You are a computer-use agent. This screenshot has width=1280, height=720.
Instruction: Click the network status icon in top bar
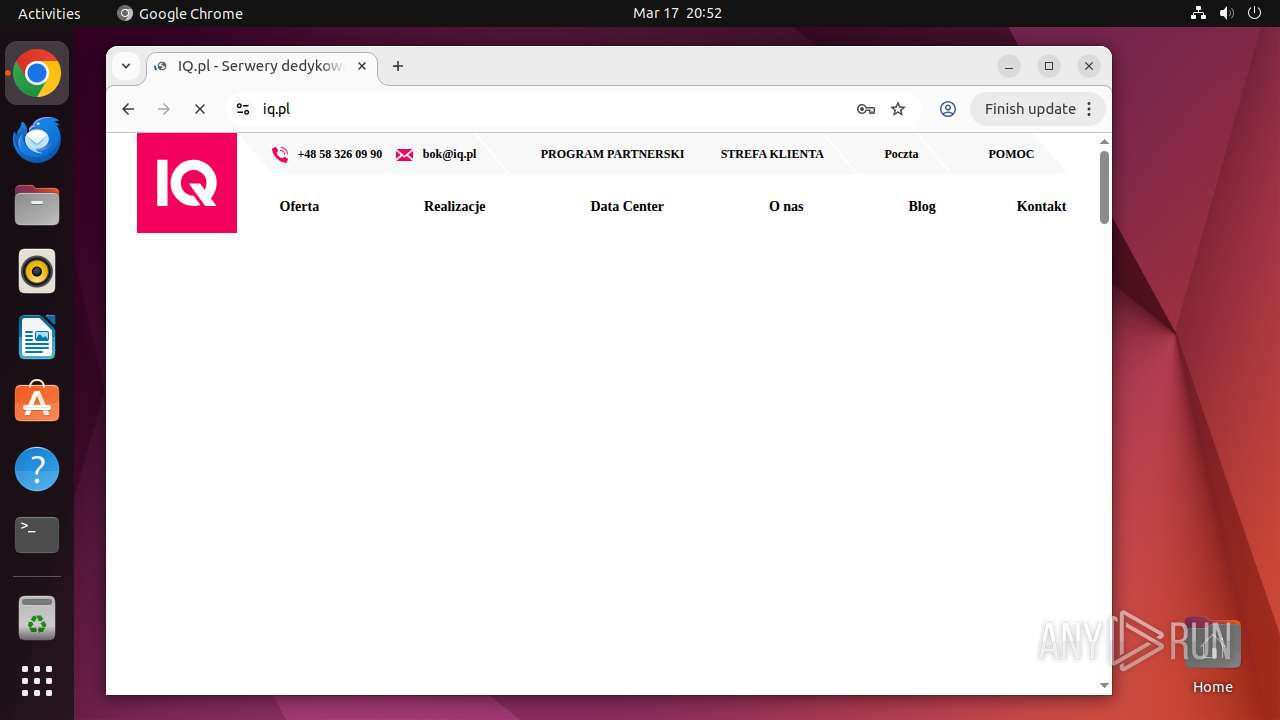coord(1198,13)
